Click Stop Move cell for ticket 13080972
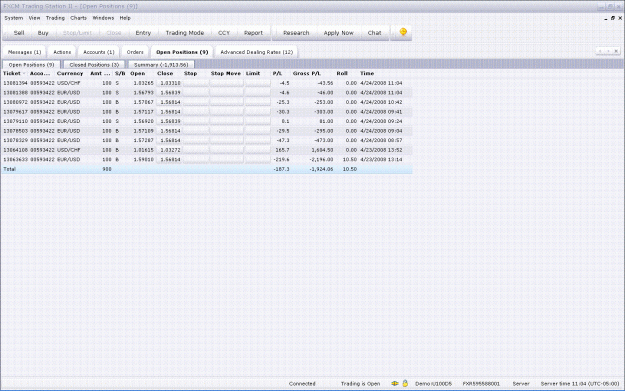625x391 pixels. pos(226,102)
